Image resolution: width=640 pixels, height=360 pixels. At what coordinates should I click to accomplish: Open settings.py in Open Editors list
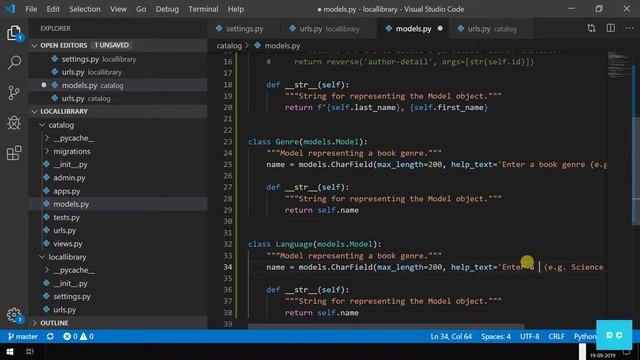pyautogui.click(x=118, y=59)
